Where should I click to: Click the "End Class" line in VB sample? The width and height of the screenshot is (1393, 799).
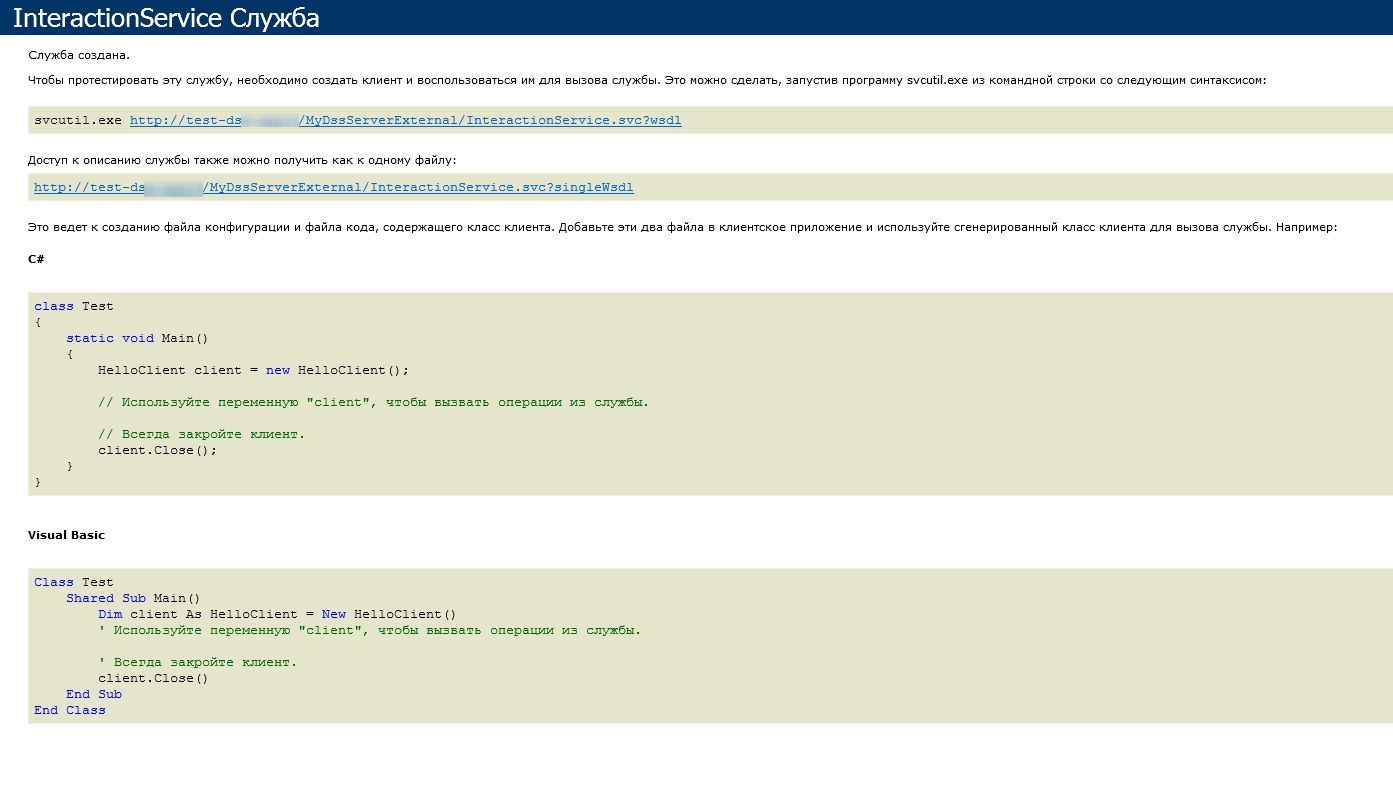coord(70,710)
